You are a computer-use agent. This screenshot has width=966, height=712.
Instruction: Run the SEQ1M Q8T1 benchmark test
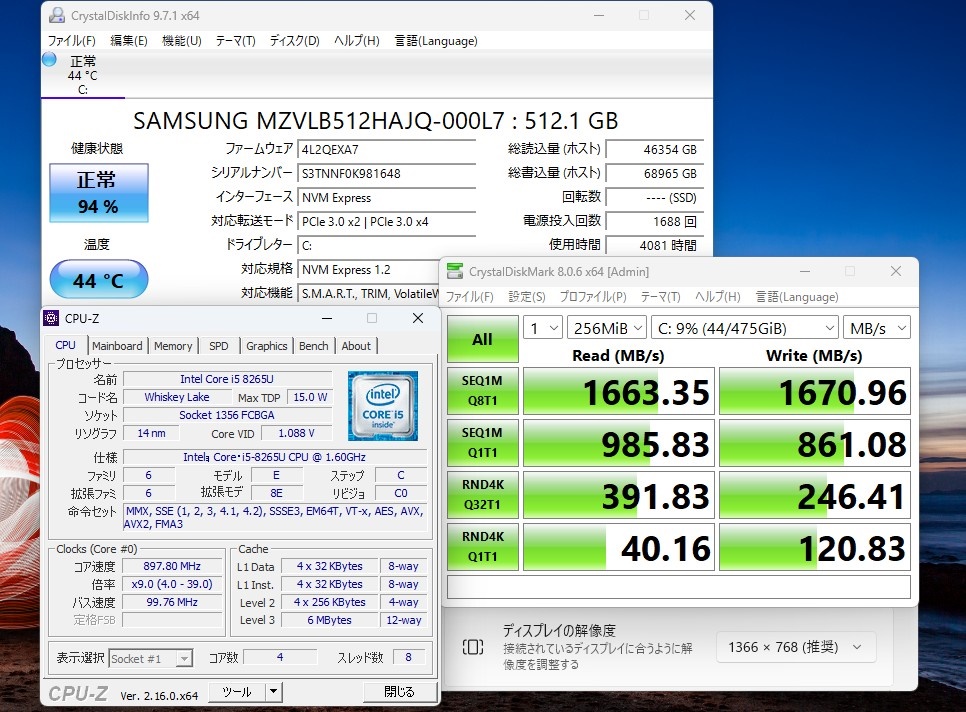482,390
